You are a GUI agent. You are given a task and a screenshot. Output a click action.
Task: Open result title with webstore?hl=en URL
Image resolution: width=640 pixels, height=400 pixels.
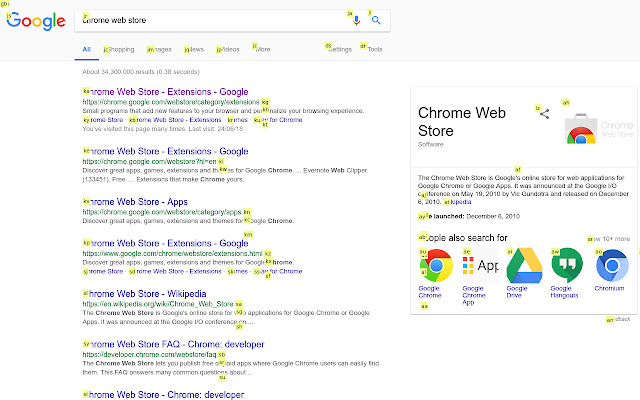point(166,151)
